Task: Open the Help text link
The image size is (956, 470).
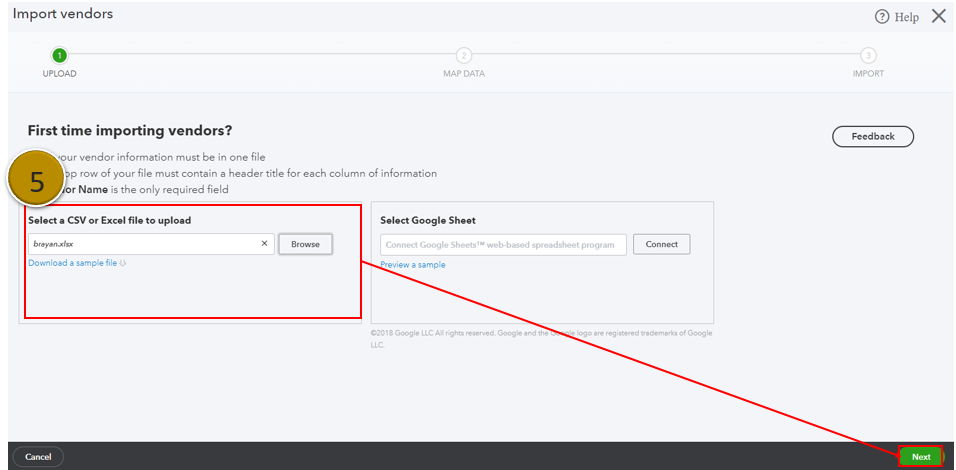Action: [906, 17]
